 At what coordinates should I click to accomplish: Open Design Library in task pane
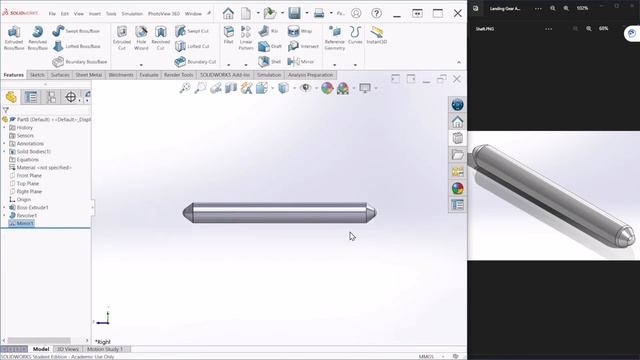click(458, 138)
